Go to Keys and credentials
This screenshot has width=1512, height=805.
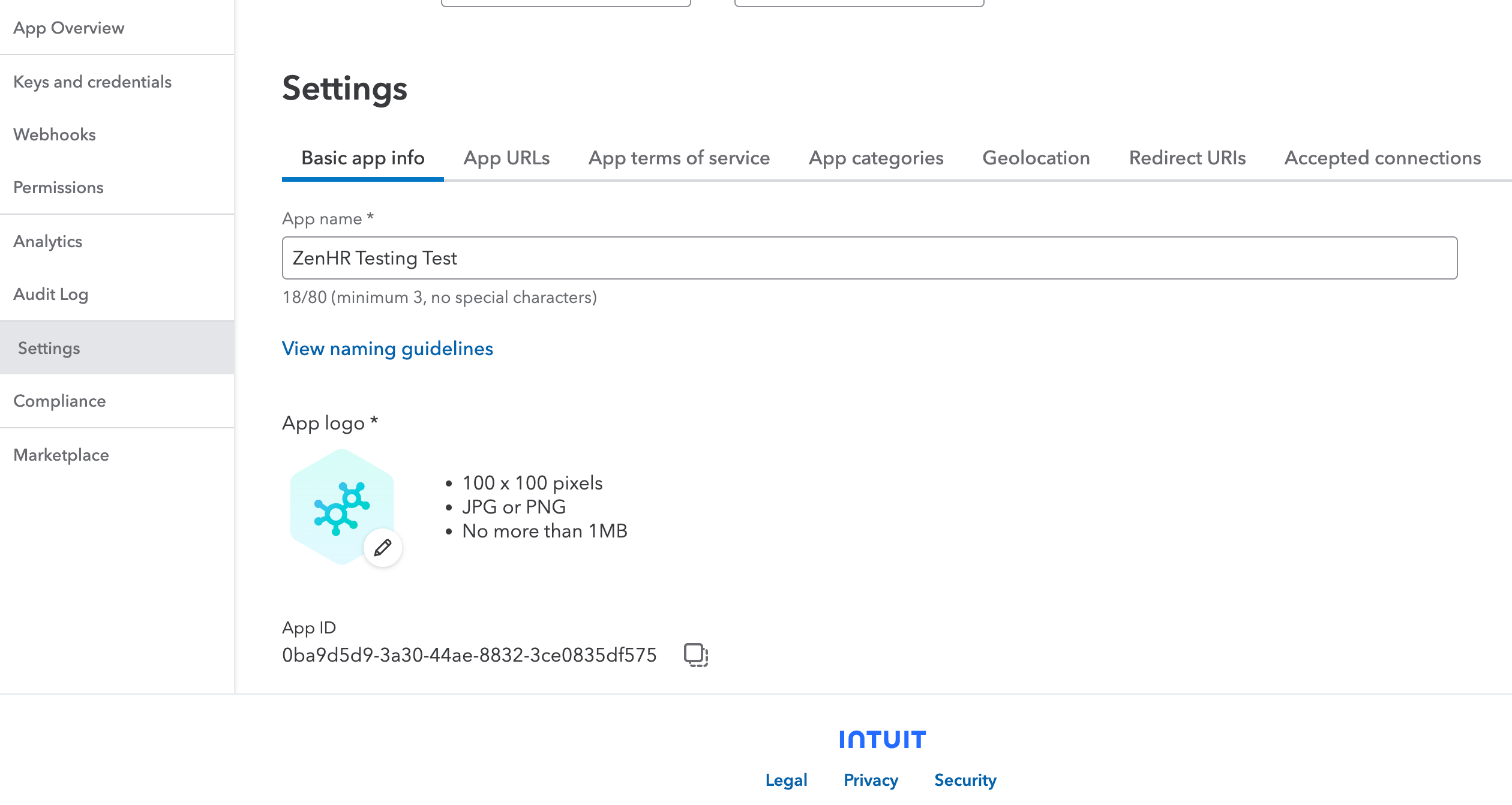point(92,82)
